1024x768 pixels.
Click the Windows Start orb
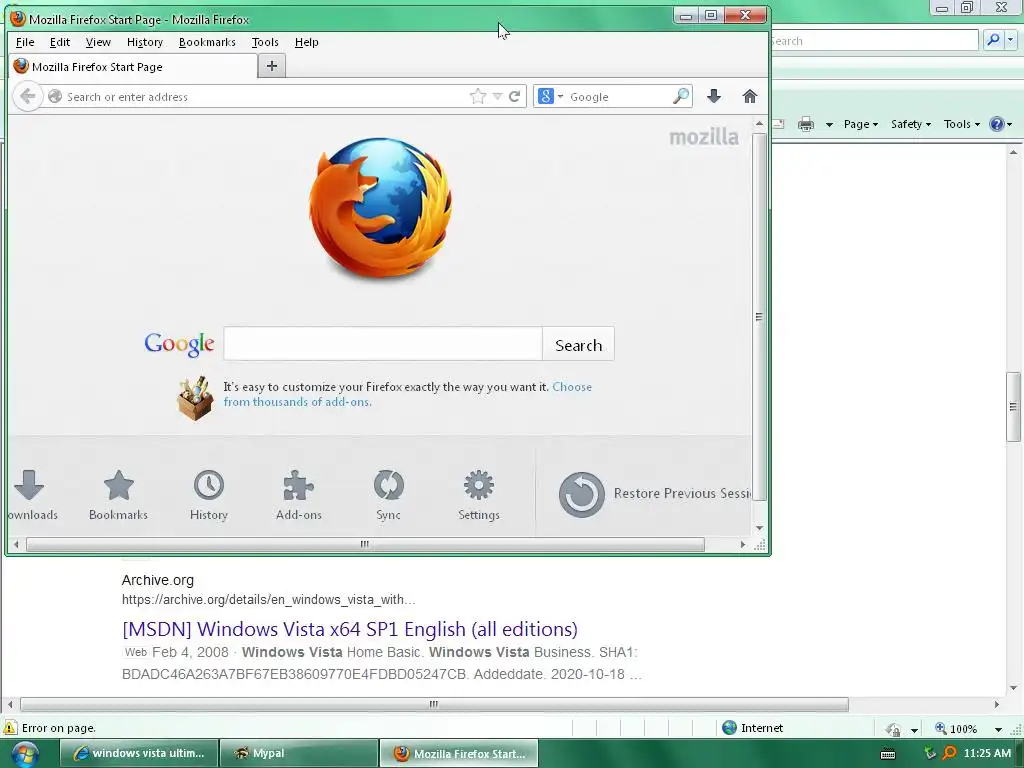pos(25,754)
